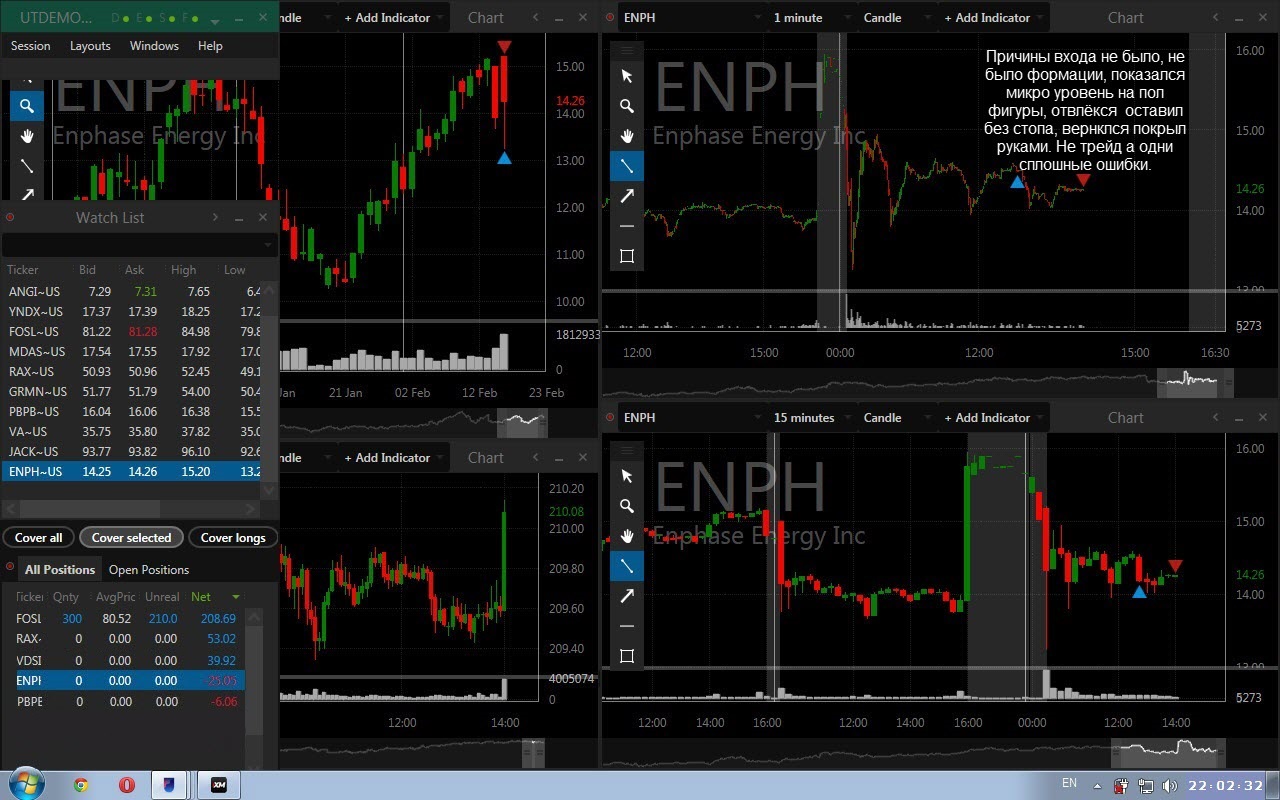Select the trend line tool in 1 minute chart
The image size is (1280, 800).
tap(627, 166)
